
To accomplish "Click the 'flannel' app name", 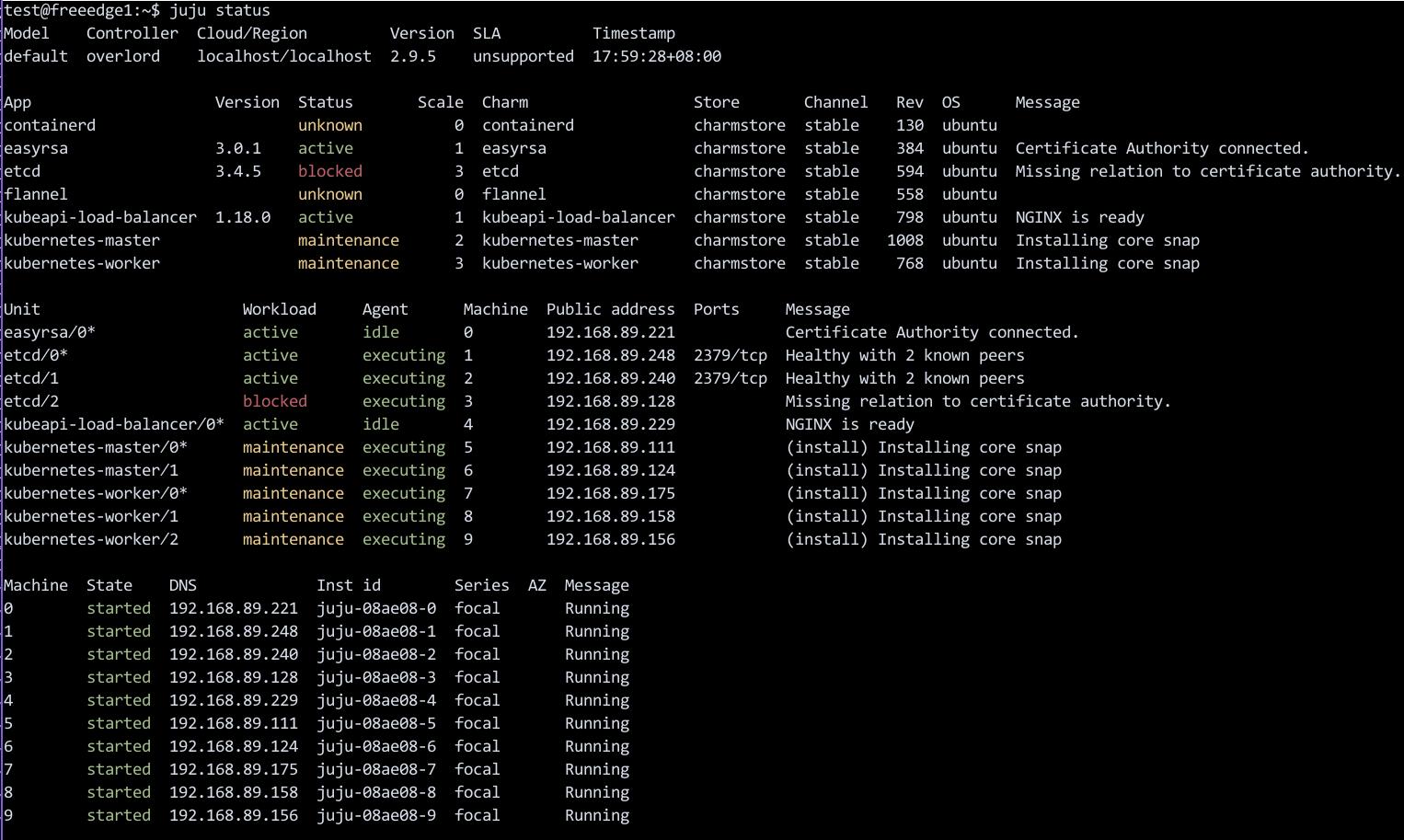I will coord(36,194).
